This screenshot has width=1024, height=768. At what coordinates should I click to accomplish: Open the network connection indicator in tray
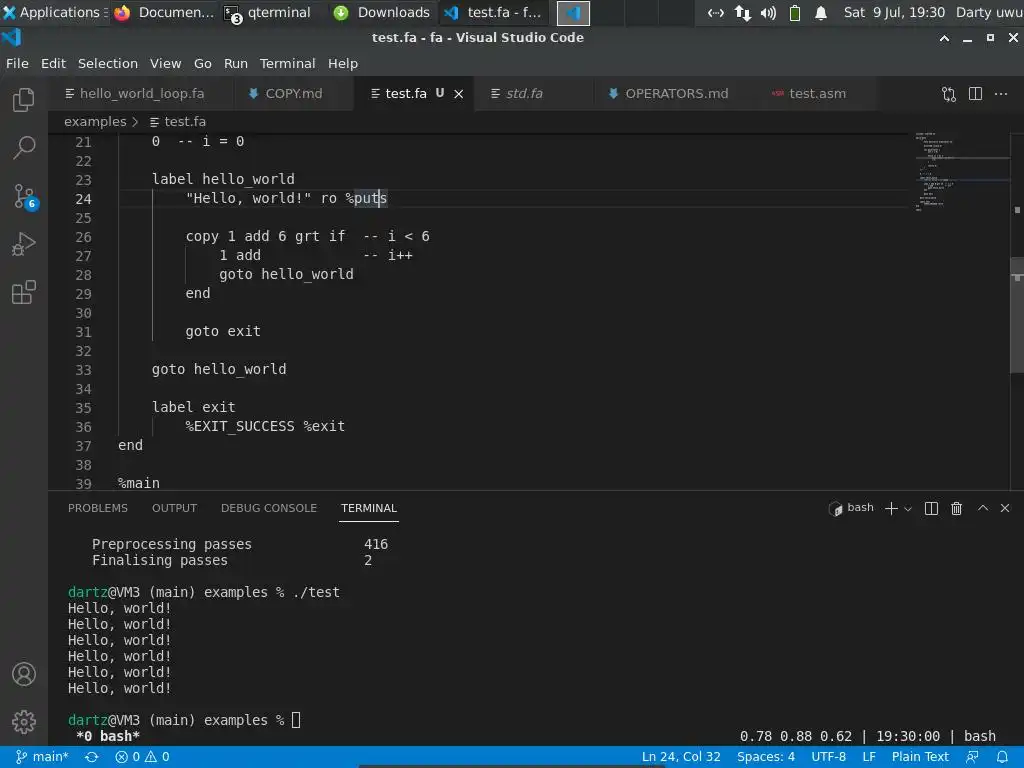743,12
